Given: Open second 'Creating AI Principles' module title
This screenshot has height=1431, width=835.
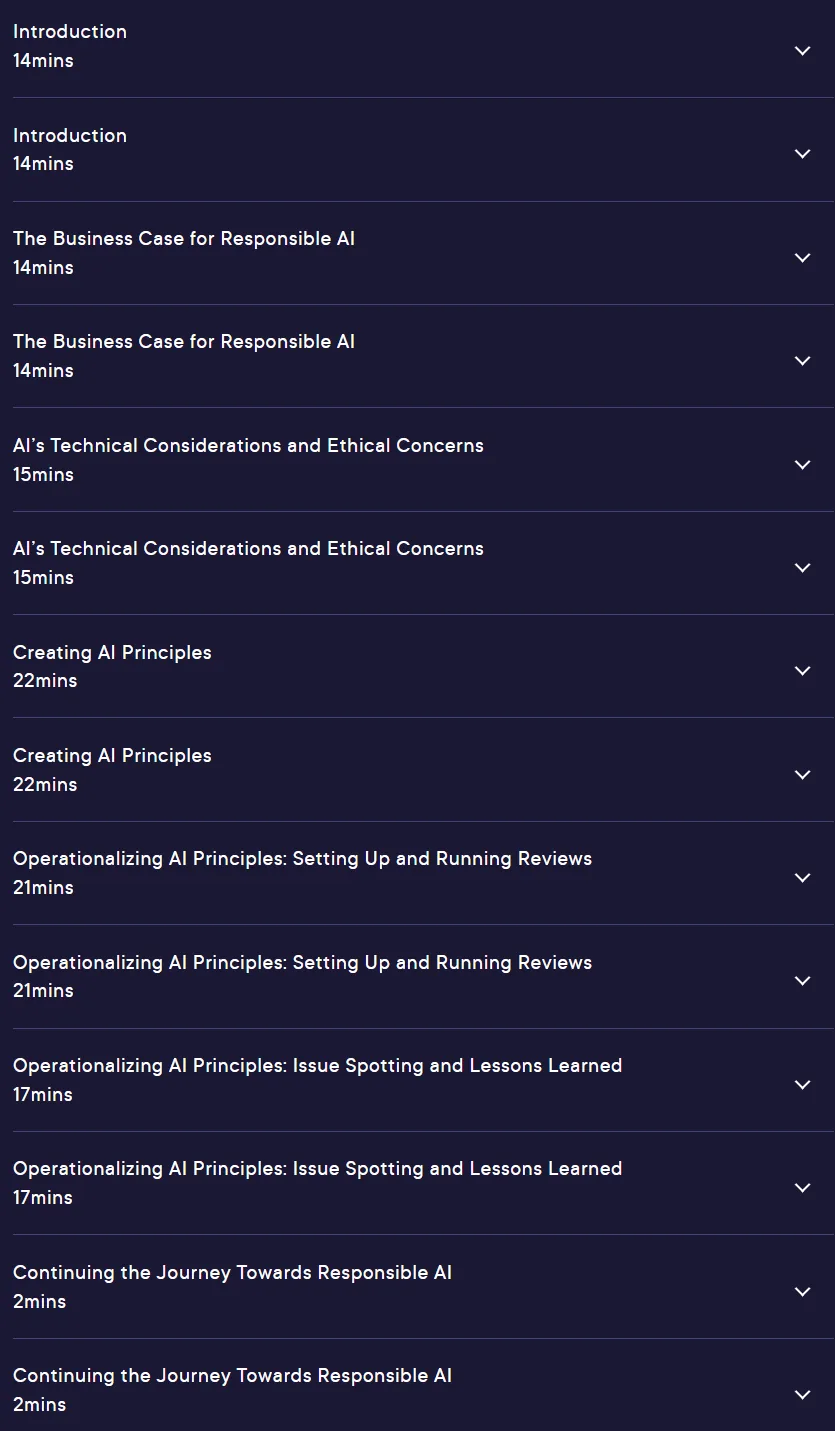Looking at the screenshot, I should pos(112,756).
